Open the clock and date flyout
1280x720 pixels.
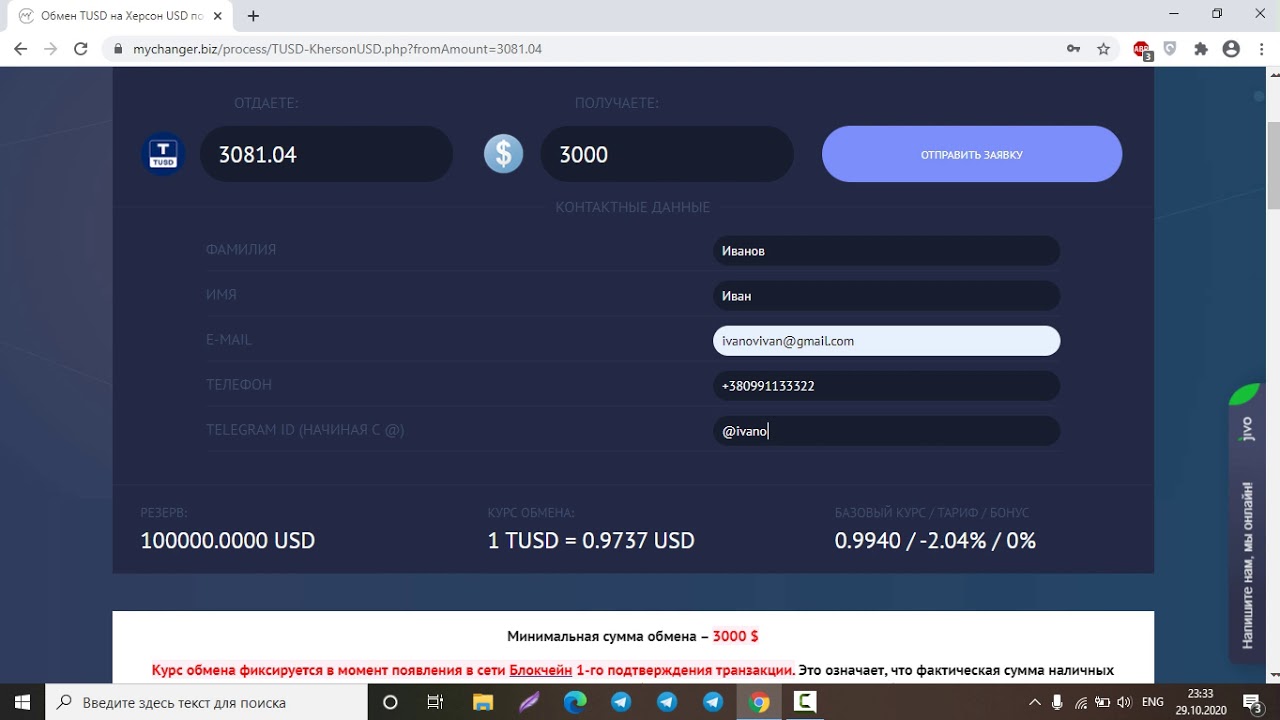coord(1200,702)
